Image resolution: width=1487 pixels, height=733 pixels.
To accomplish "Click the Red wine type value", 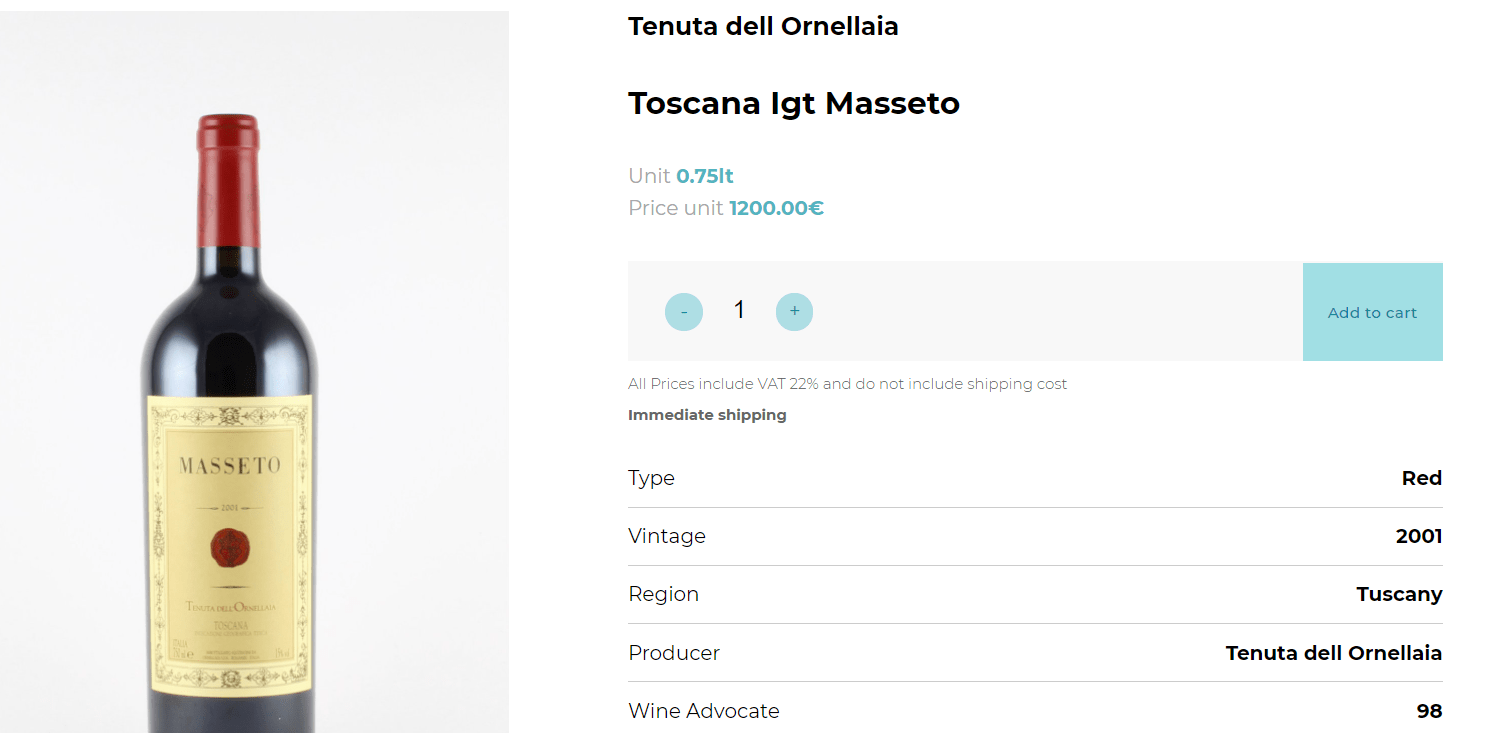I will (x=1421, y=478).
